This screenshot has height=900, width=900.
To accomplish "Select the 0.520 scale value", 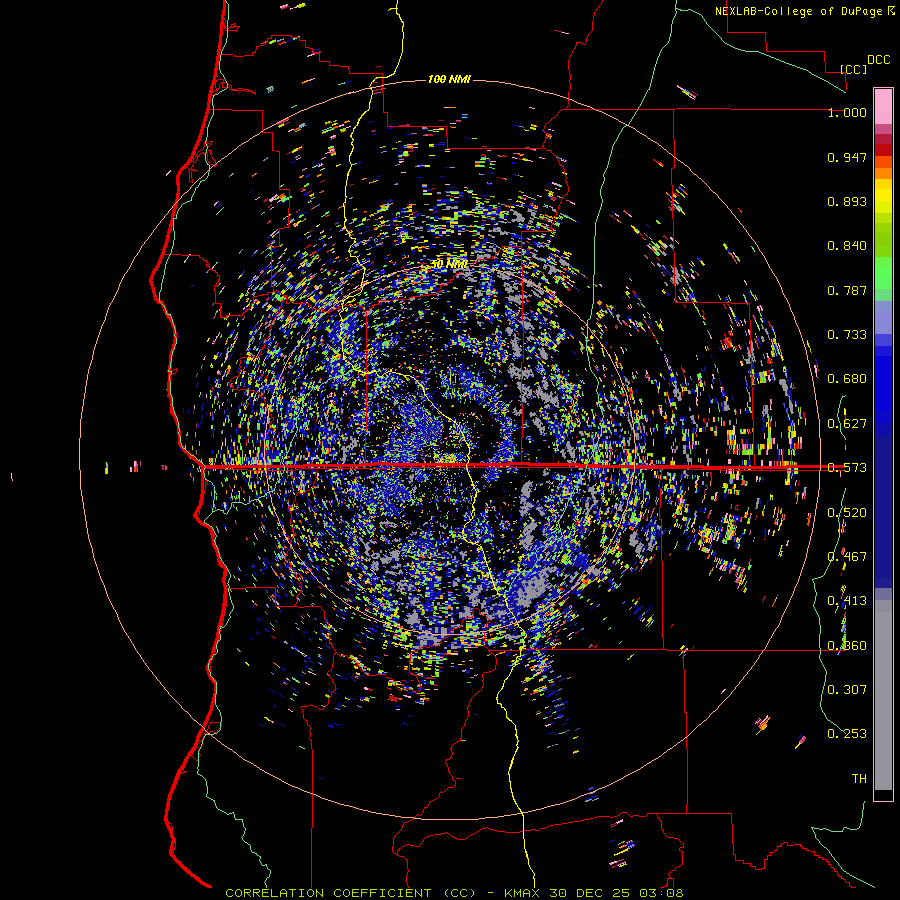I will coord(847,513).
